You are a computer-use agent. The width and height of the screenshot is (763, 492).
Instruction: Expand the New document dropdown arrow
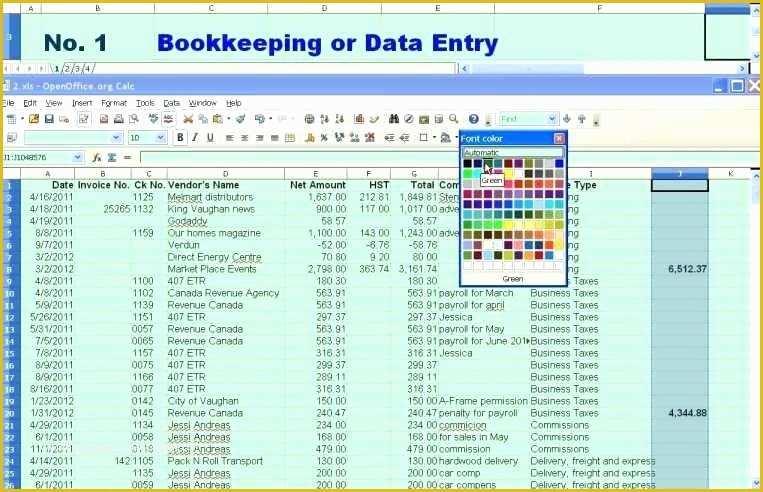pos(22,119)
